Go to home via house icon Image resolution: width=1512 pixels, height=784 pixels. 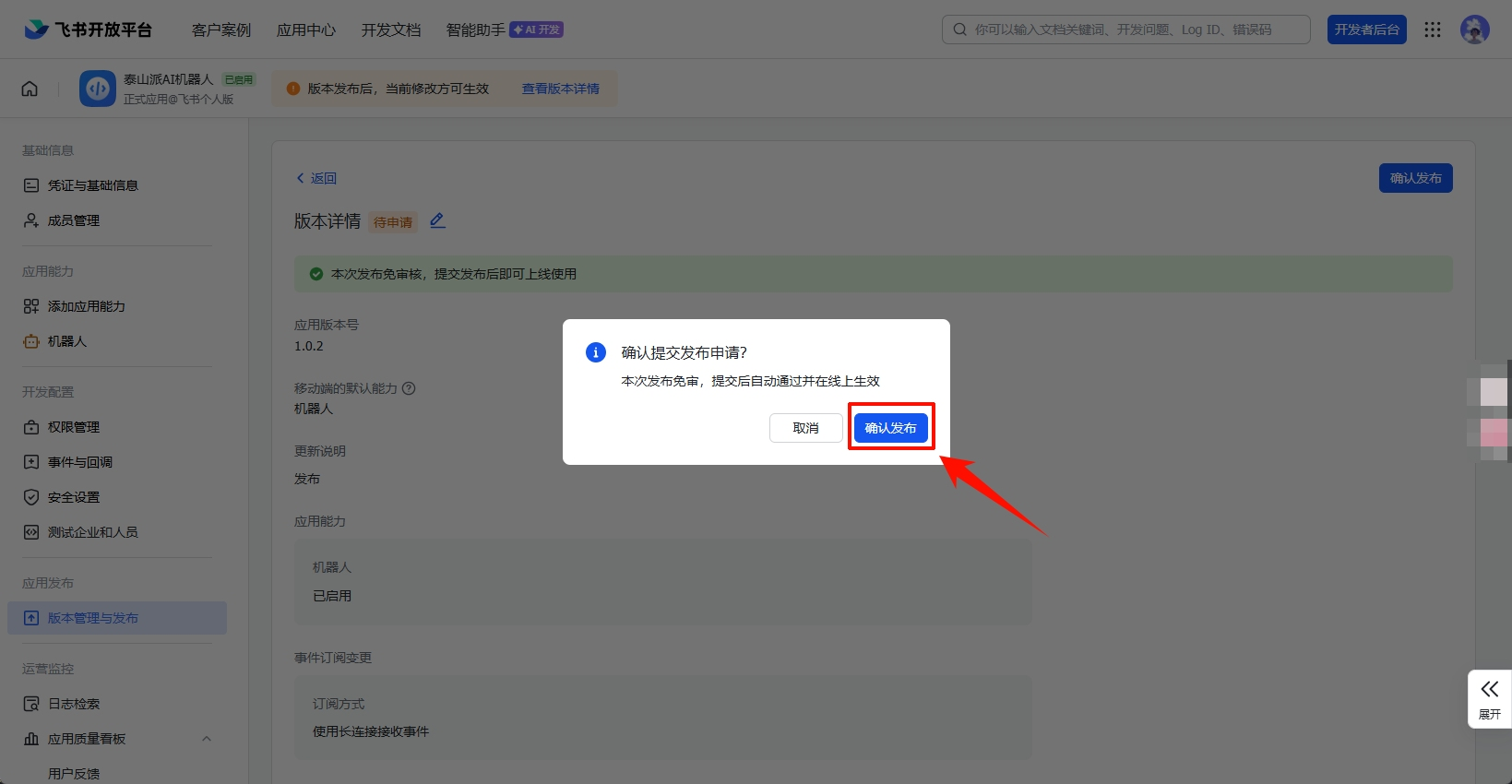[x=30, y=89]
